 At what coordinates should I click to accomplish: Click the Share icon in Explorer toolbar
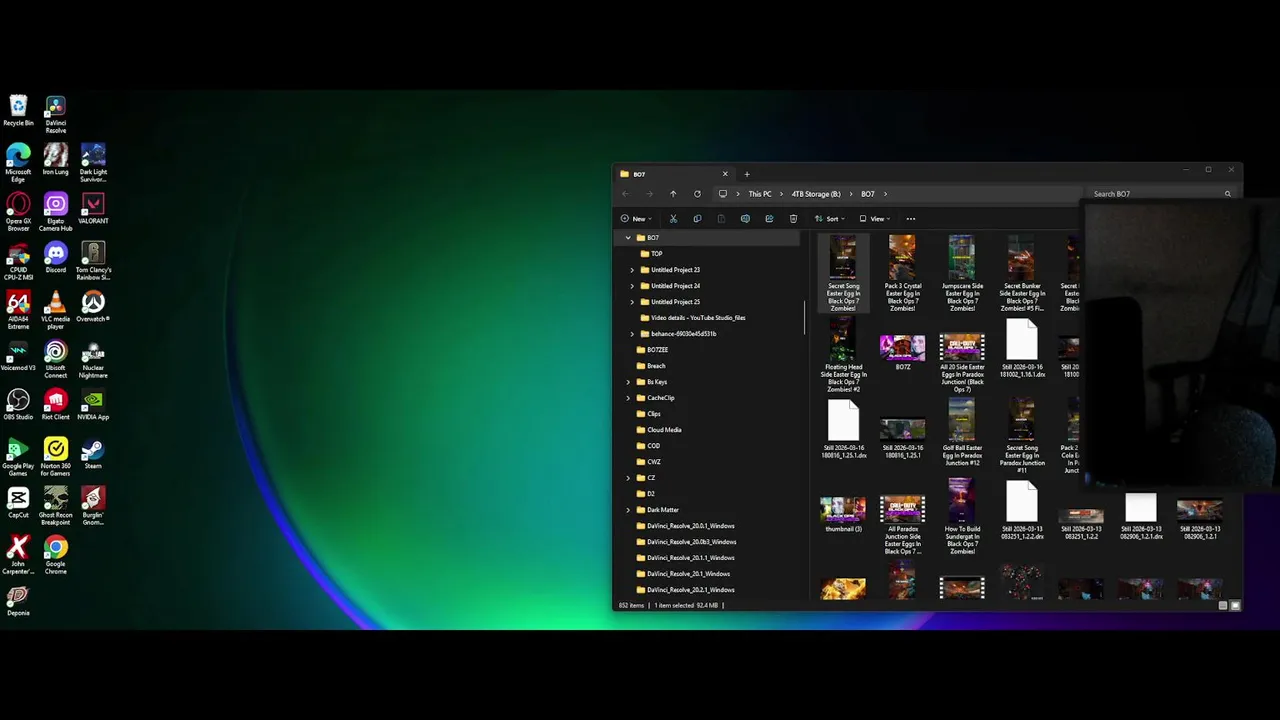click(x=769, y=219)
